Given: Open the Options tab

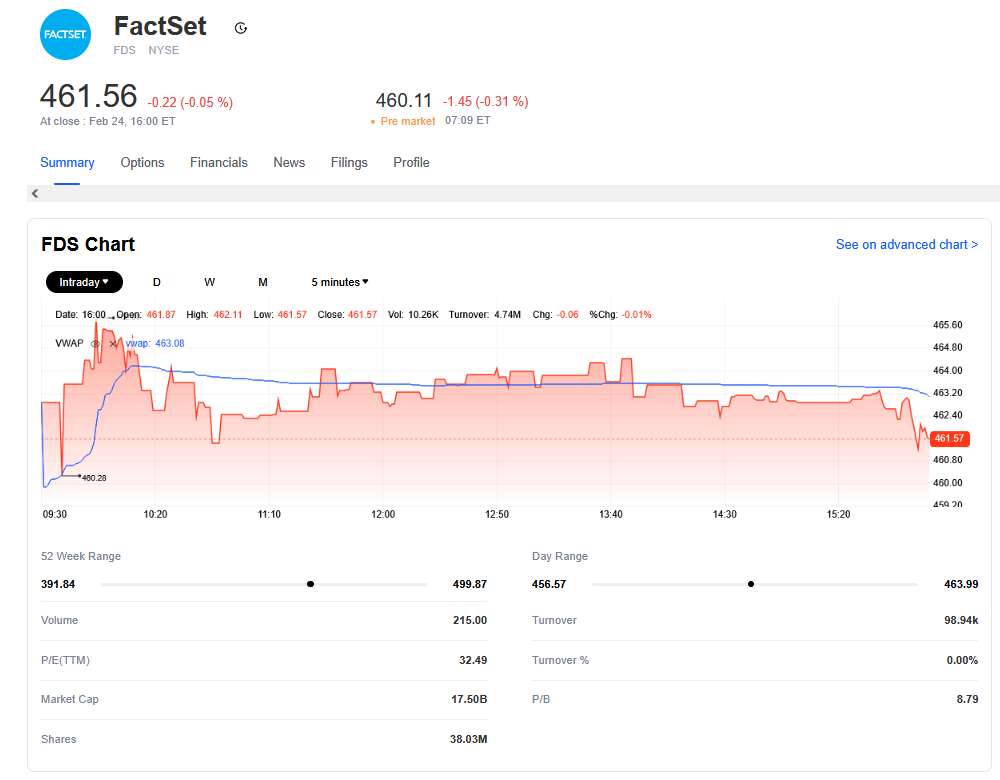Looking at the screenshot, I should (x=142, y=162).
